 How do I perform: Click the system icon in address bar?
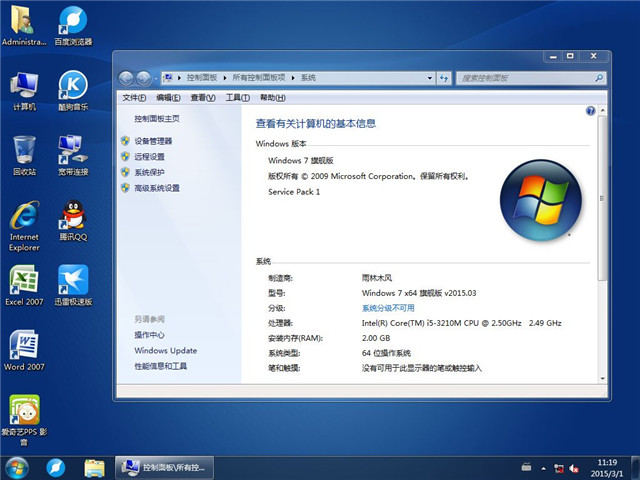(168, 78)
